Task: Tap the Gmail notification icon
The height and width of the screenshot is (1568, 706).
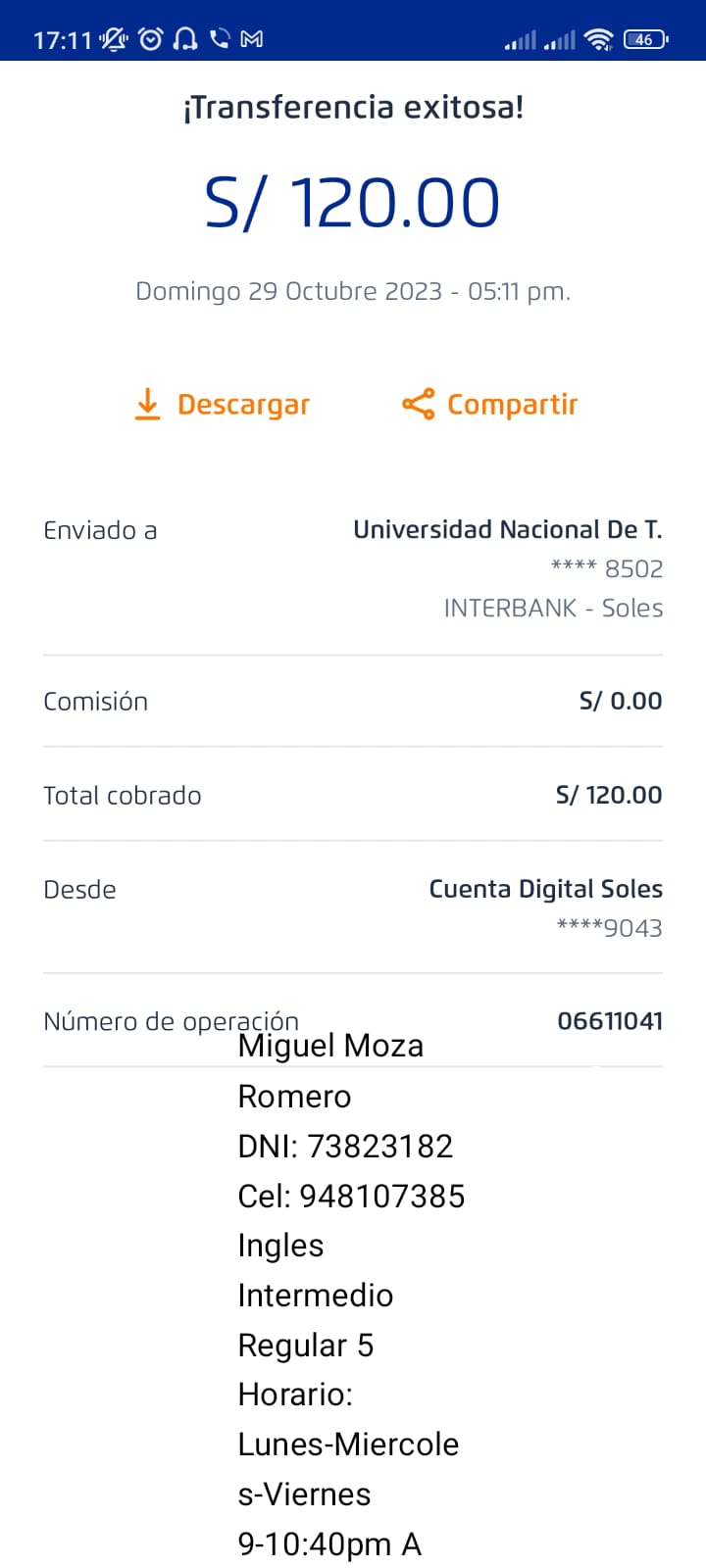Action: (x=252, y=39)
